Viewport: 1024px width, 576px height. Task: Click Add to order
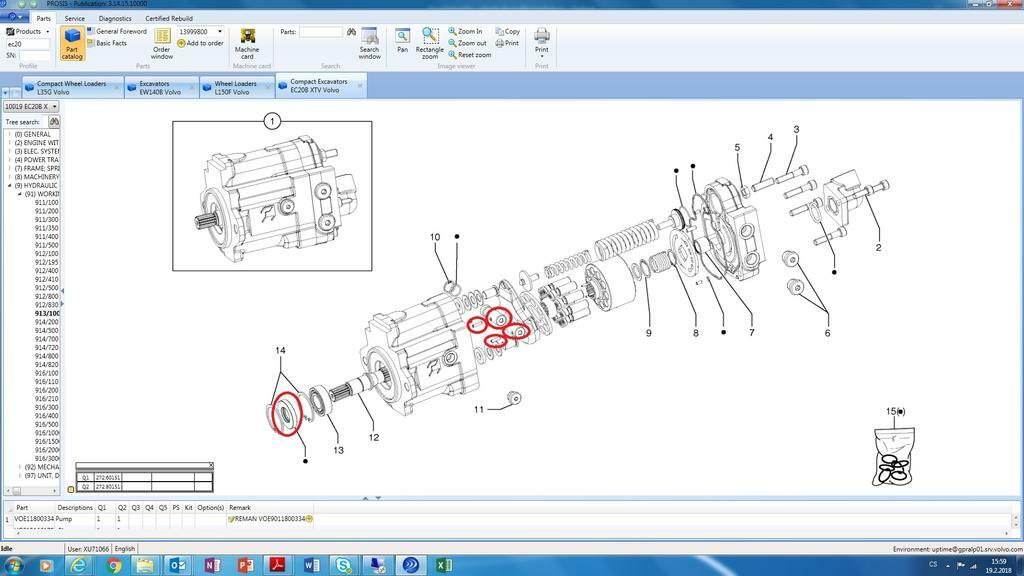click(x=200, y=43)
